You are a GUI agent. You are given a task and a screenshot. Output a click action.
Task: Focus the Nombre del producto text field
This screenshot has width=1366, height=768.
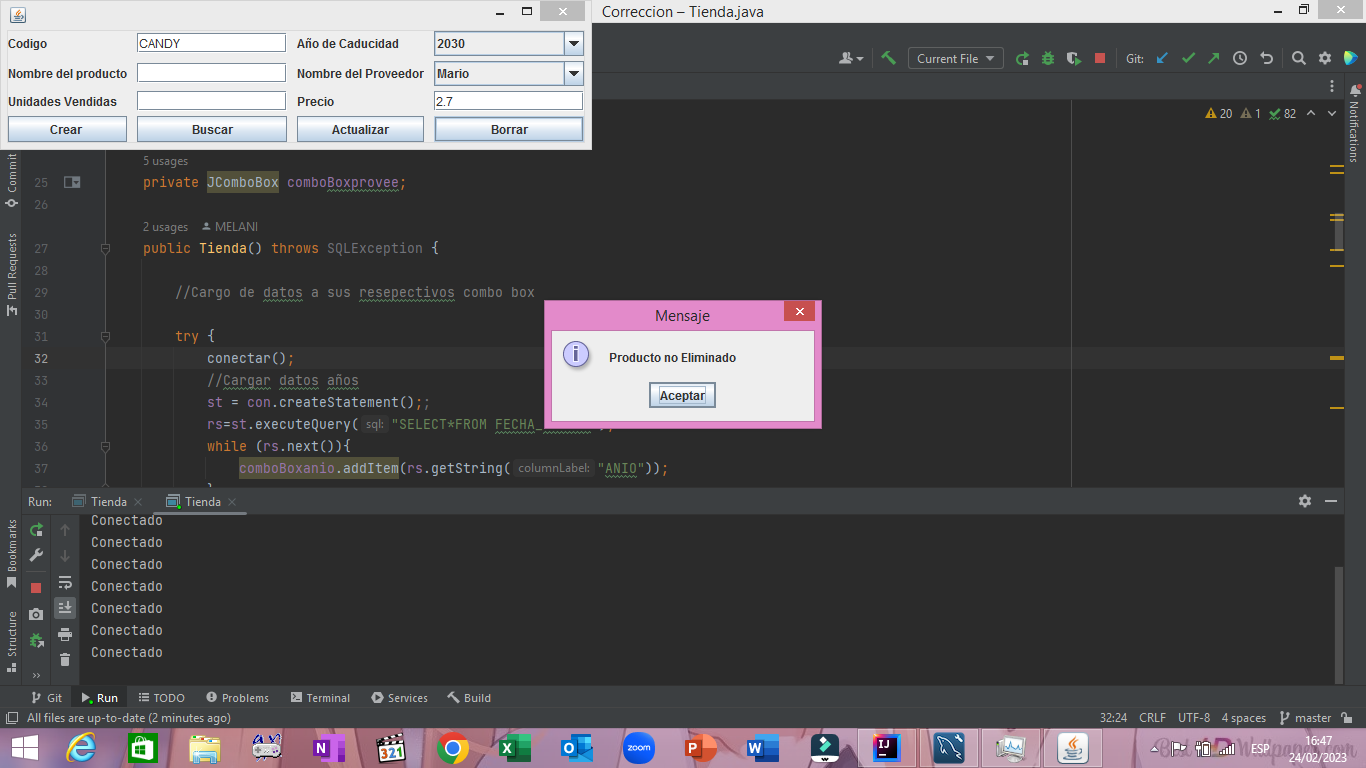coord(210,72)
